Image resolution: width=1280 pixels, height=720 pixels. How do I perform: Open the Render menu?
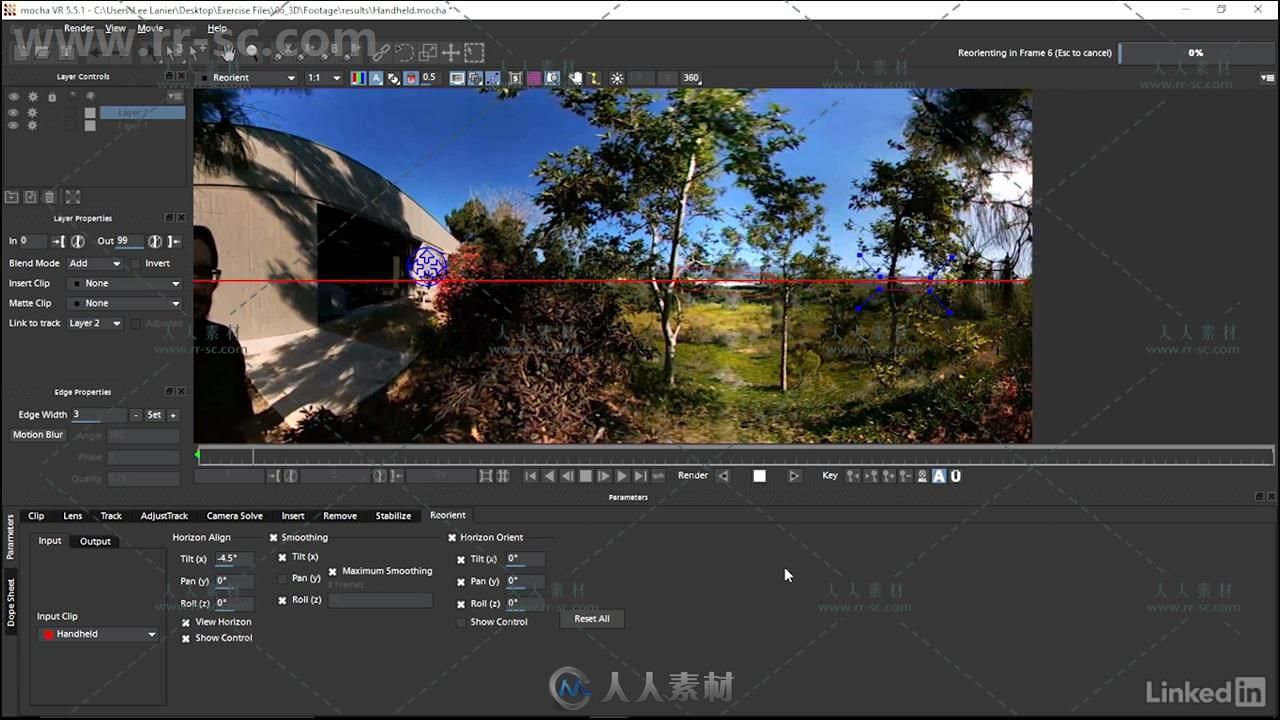[x=79, y=28]
